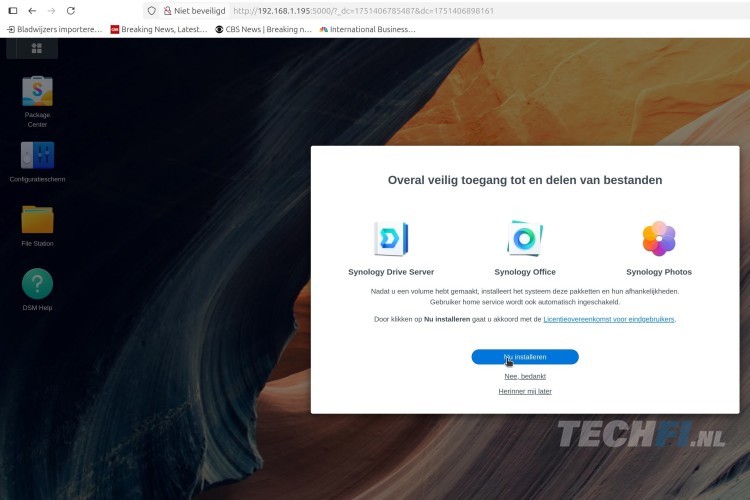Click the Nu installeren button

pos(525,357)
